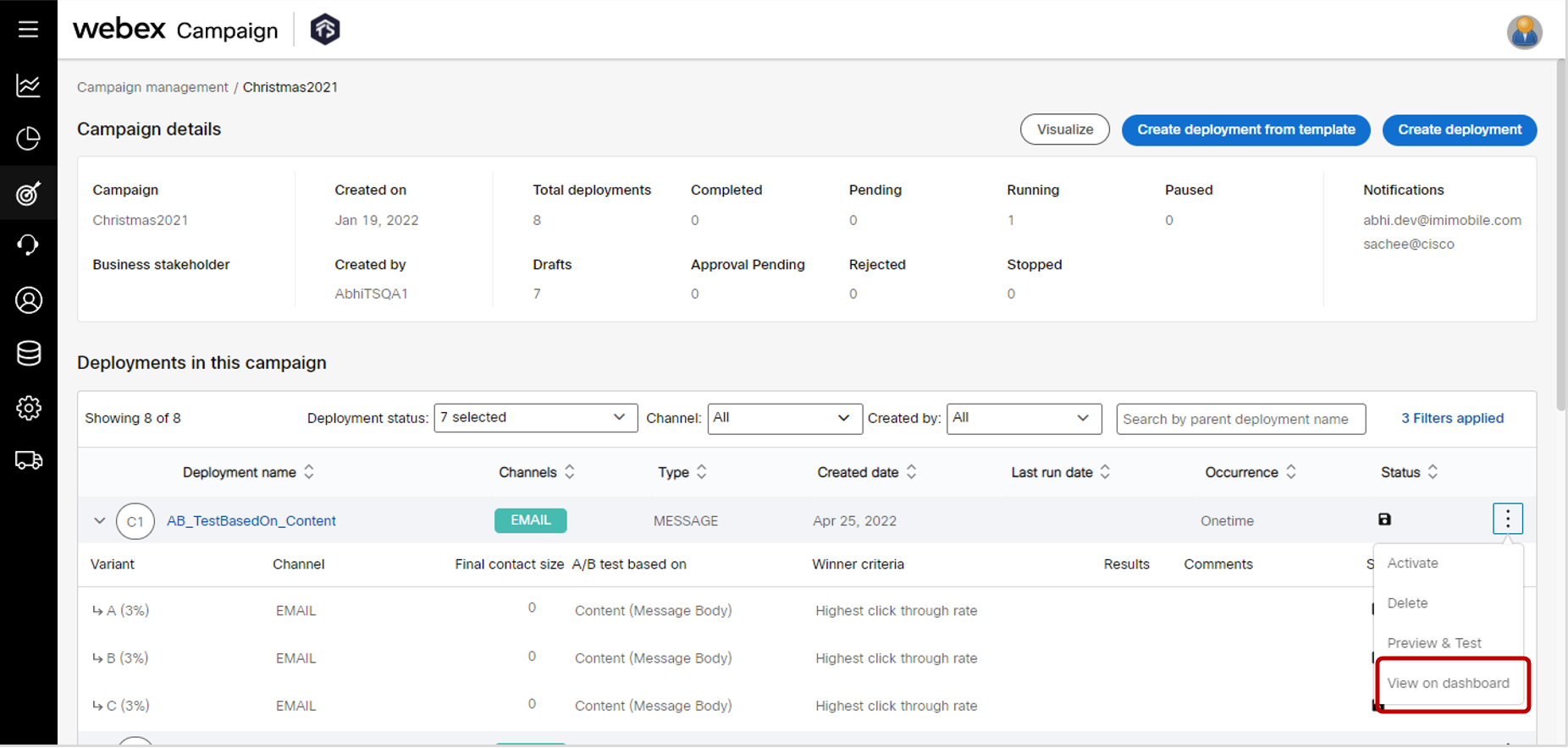Sort by Occurrence column

[x=1291, y=472]
